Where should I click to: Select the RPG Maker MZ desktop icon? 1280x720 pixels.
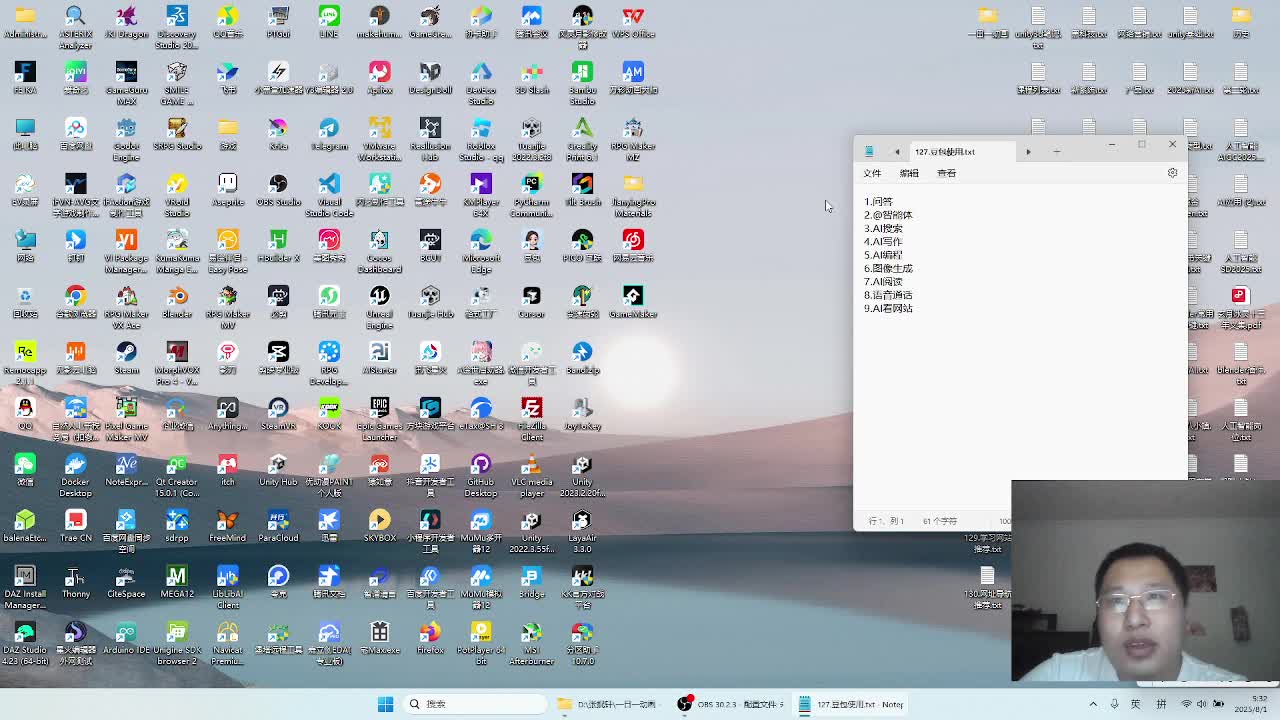pyautogui.click(x=633, y=139)
